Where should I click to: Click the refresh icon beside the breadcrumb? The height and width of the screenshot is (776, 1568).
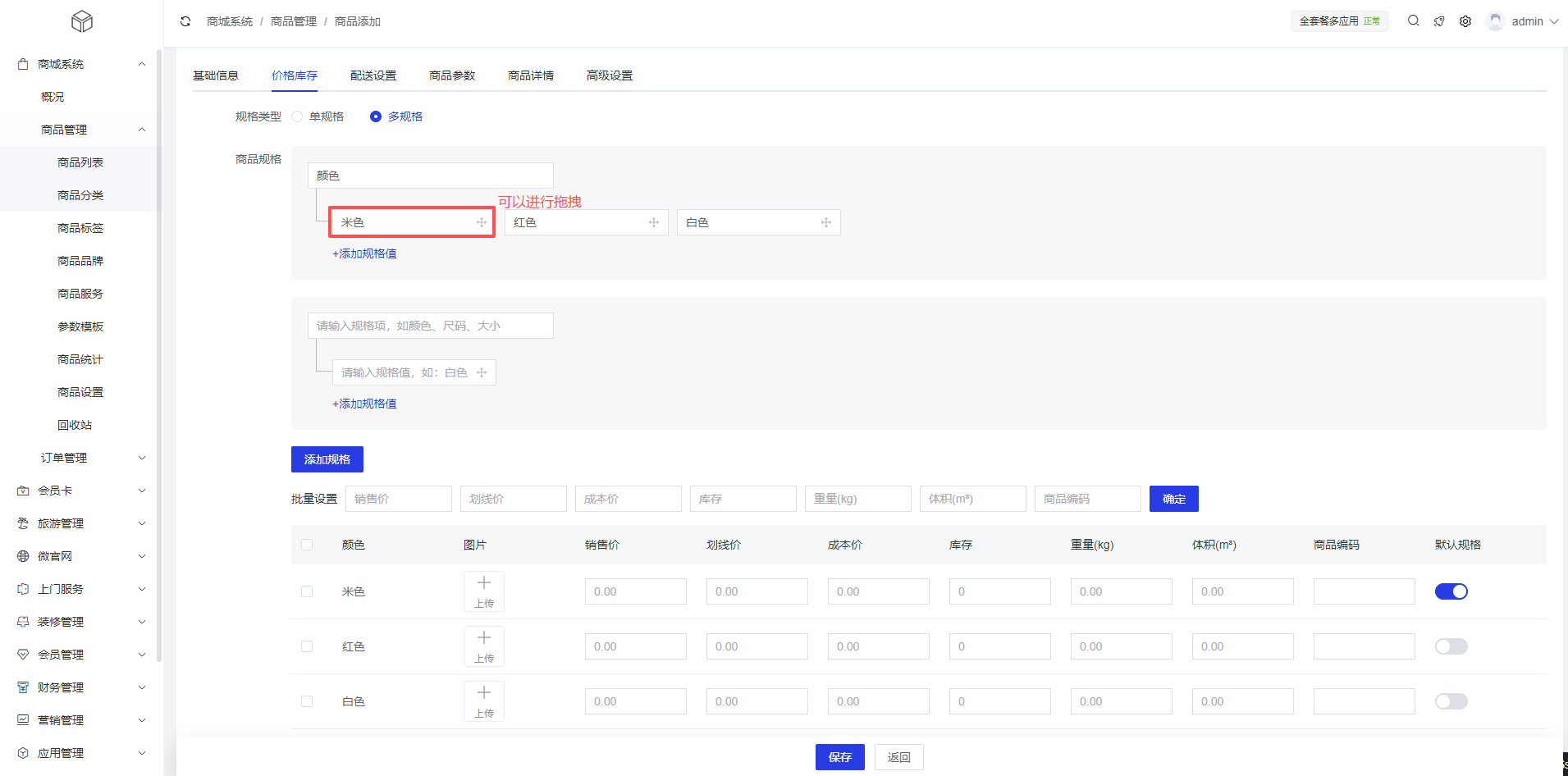pyautogui.click(x=185, y=21)
